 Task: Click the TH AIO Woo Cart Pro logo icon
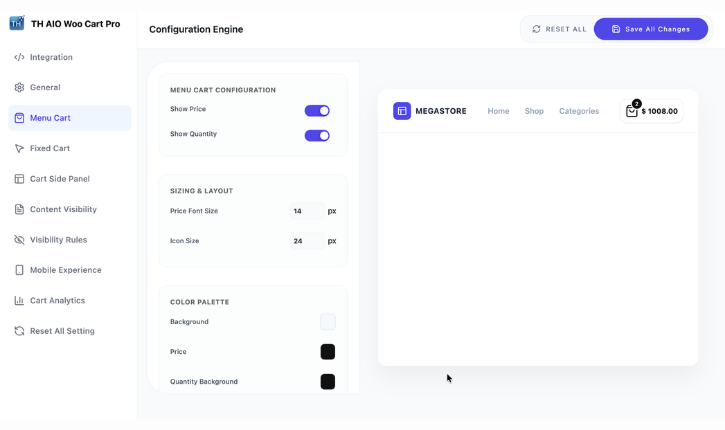coord(17,23)
